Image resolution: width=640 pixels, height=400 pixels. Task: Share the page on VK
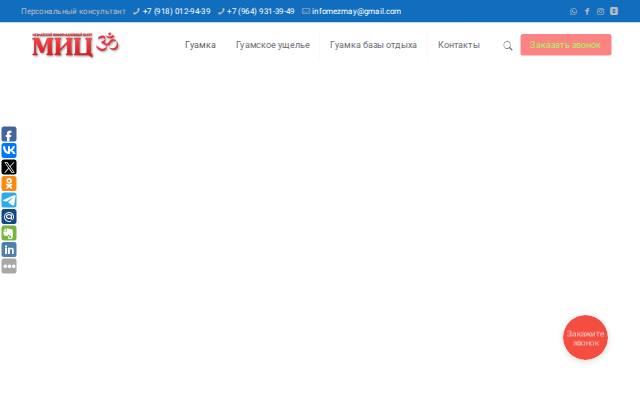9,151
